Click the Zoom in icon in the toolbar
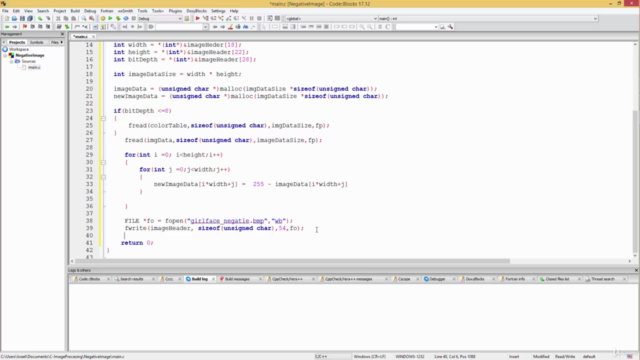This screenshot has height=360, width=640. (x=362, y=27)
